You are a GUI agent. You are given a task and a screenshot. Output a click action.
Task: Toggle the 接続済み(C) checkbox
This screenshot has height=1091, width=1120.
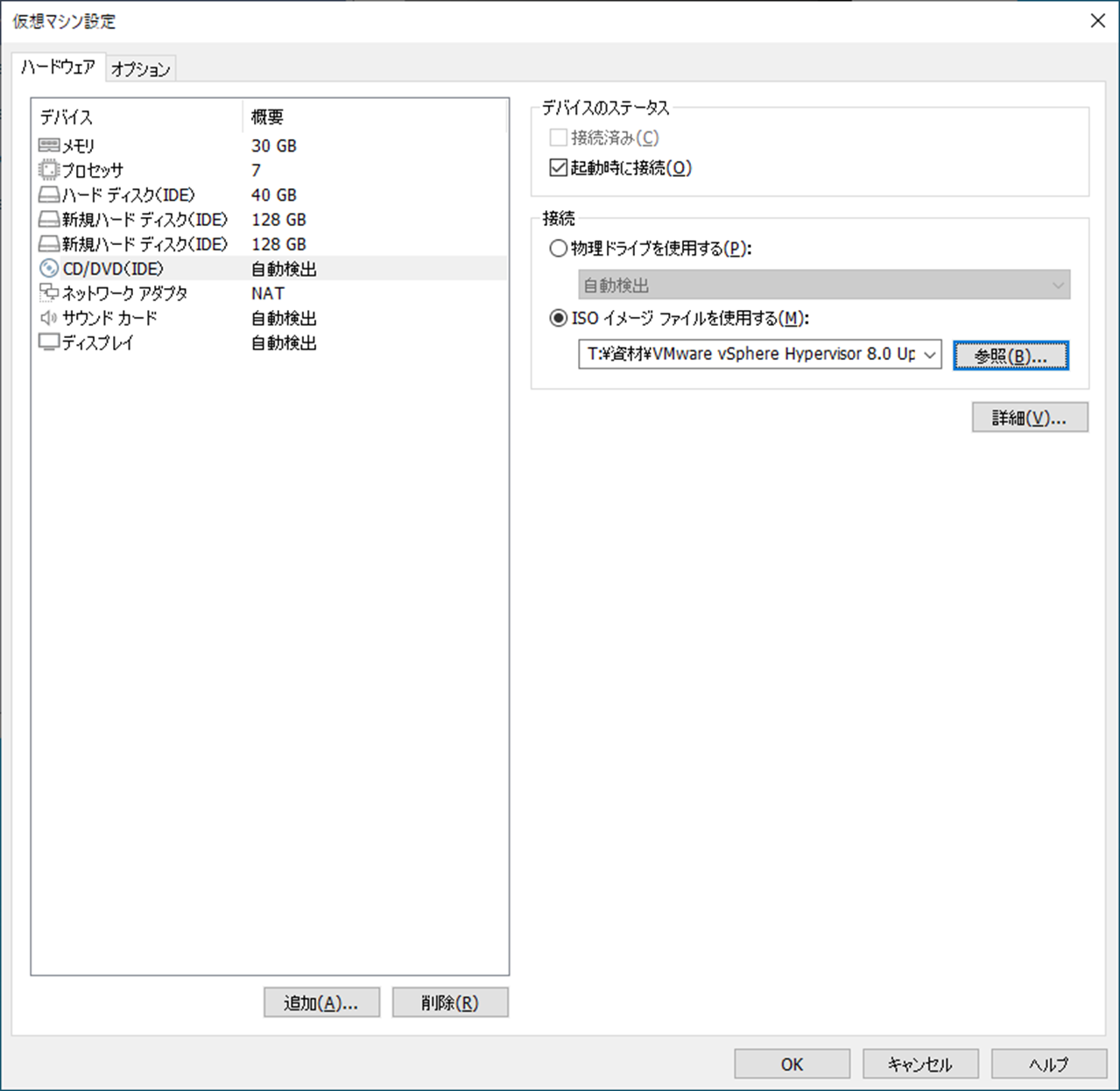coord(558,137)
